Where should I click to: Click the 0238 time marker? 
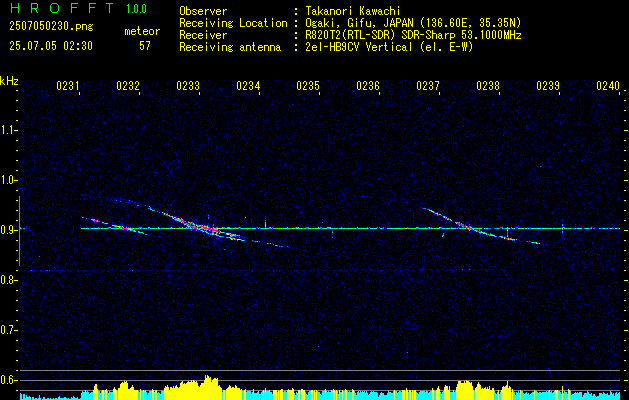coord(488,85)
